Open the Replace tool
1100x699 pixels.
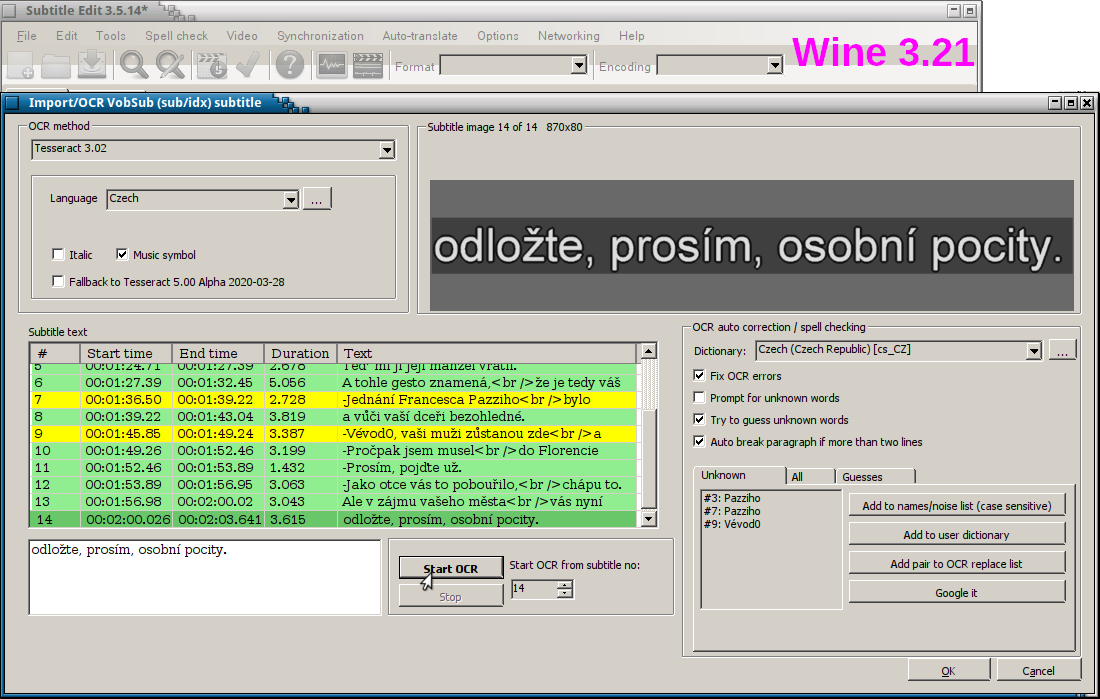click(x=170, y=64)
